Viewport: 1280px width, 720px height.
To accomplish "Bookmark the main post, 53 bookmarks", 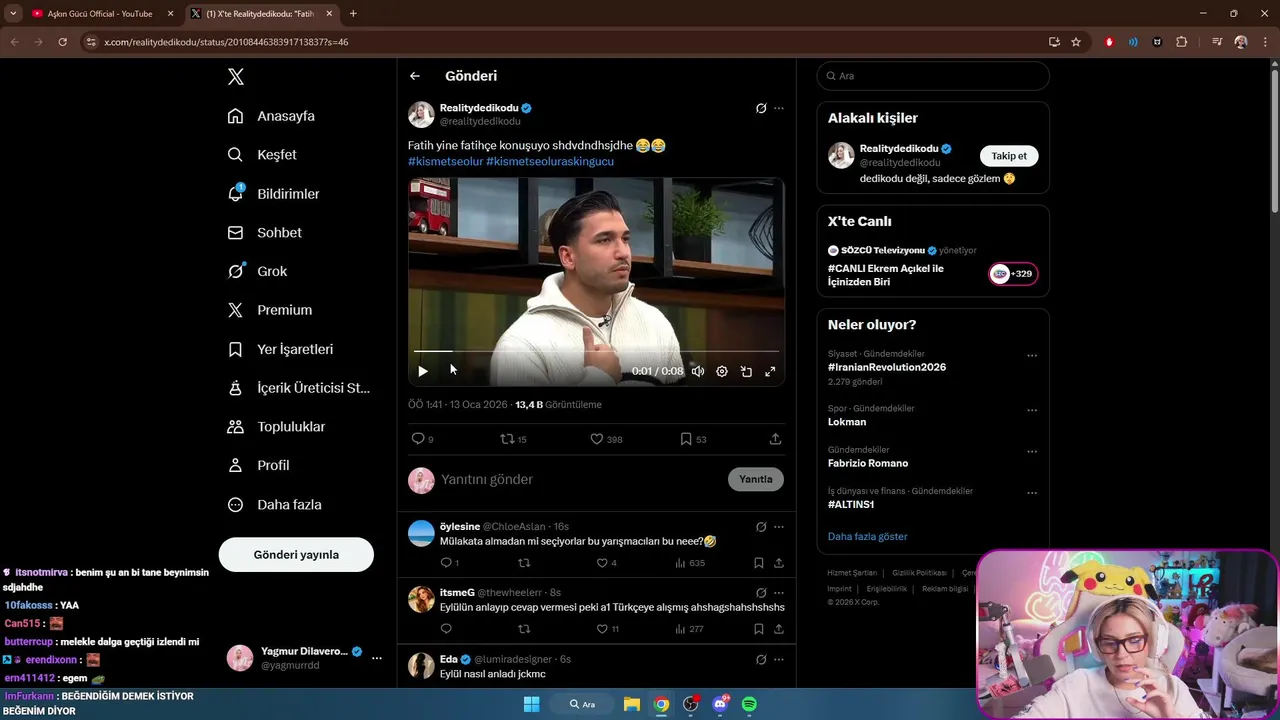I will point(693,439).
